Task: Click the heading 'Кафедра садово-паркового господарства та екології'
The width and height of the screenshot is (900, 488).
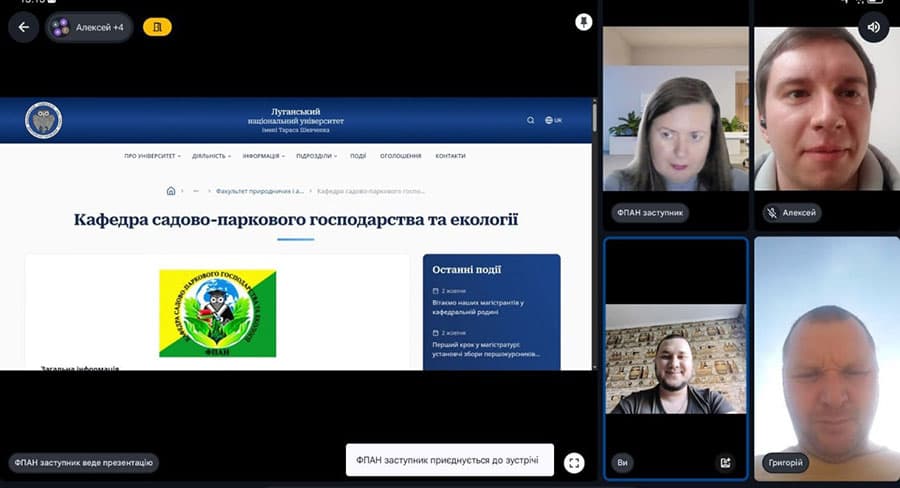Action: (296, 220)
